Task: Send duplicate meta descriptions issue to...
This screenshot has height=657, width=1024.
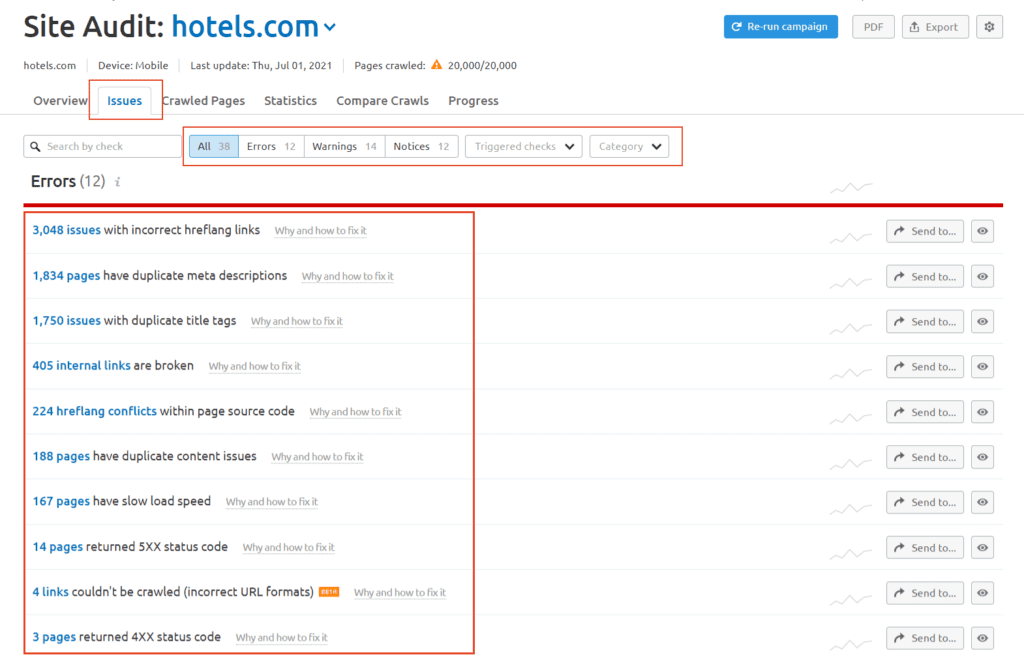Action: [925, 276]
